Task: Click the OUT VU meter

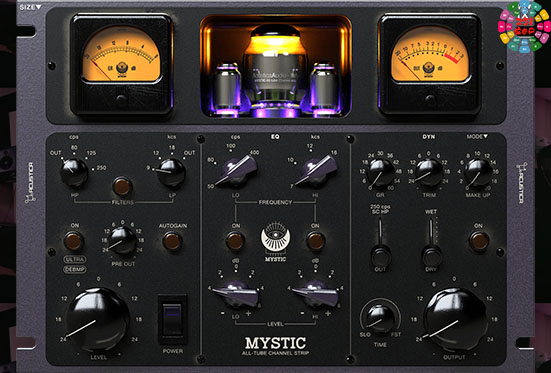Action: (x=429, y=65)
